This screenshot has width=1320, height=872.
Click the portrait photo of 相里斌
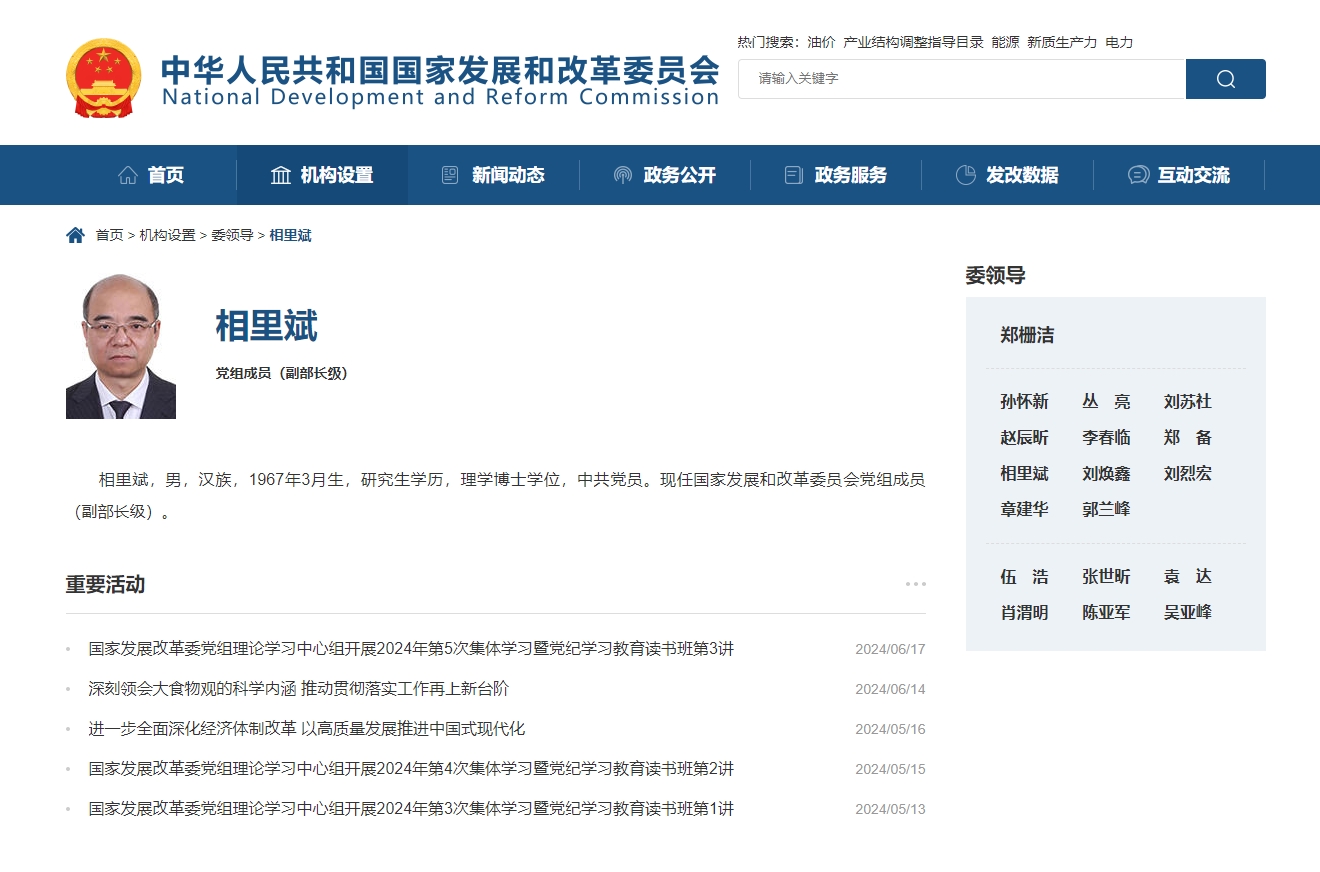point(121,346)
